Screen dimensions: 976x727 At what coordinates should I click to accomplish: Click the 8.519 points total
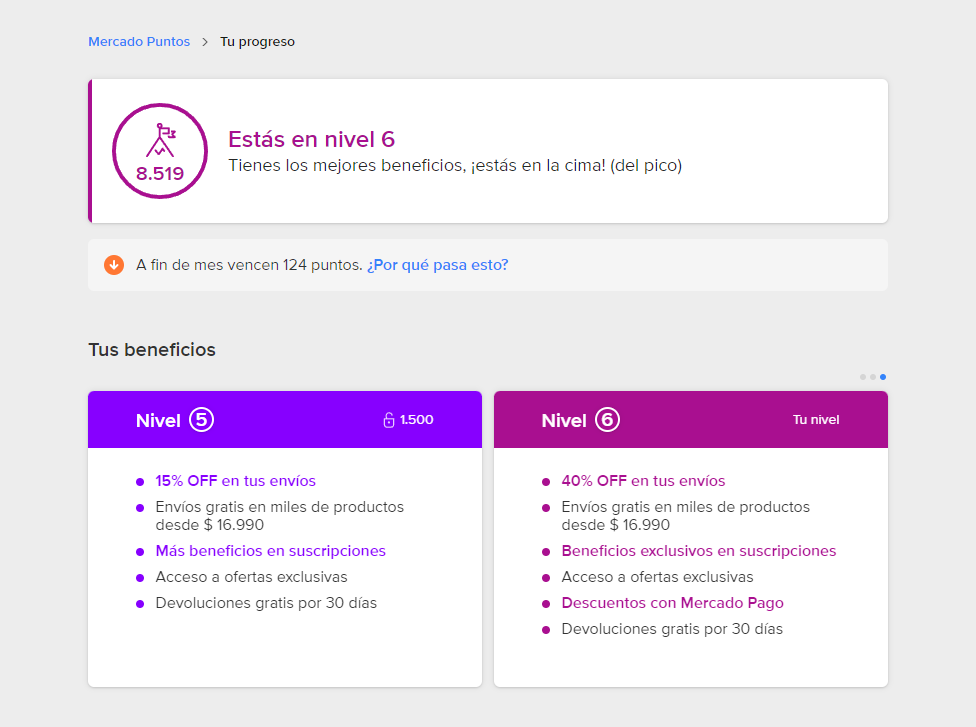pos(160,174)
